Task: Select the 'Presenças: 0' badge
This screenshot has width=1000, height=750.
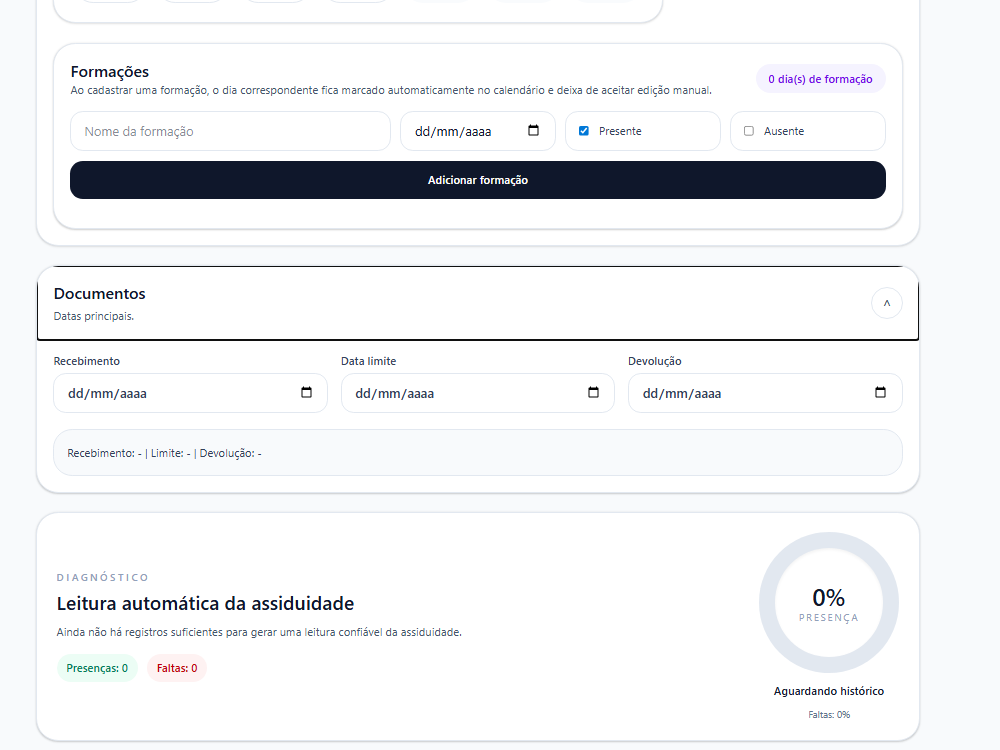Action: click(x=97, y=667)
